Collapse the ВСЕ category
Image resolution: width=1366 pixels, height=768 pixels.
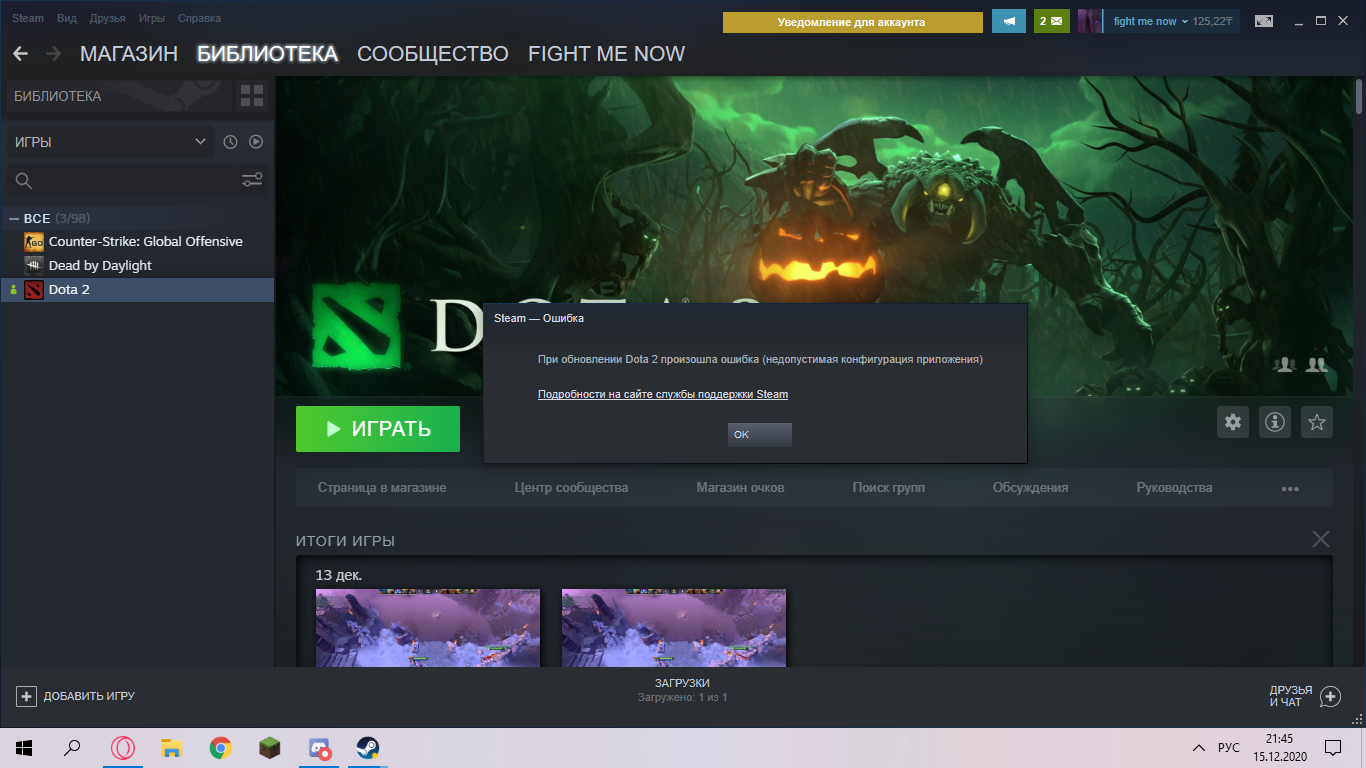[x=14, y=218]
